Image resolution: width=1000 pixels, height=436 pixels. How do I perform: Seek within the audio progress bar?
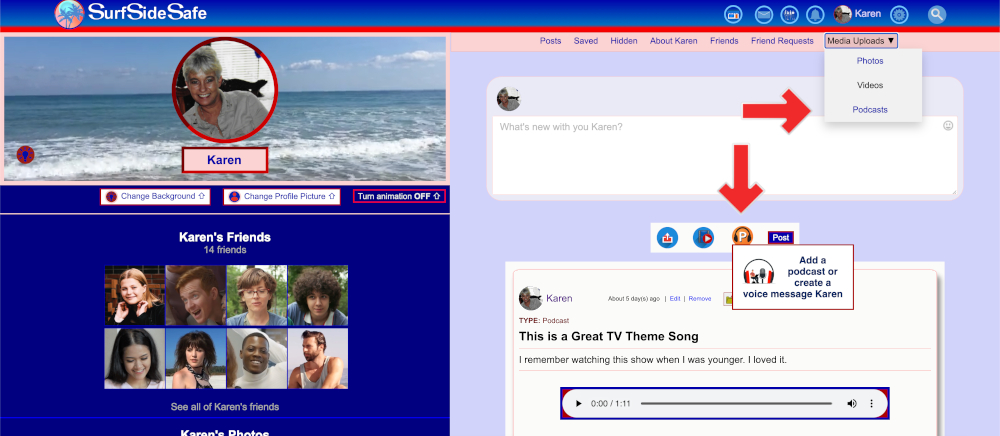(x=736, y=403)
